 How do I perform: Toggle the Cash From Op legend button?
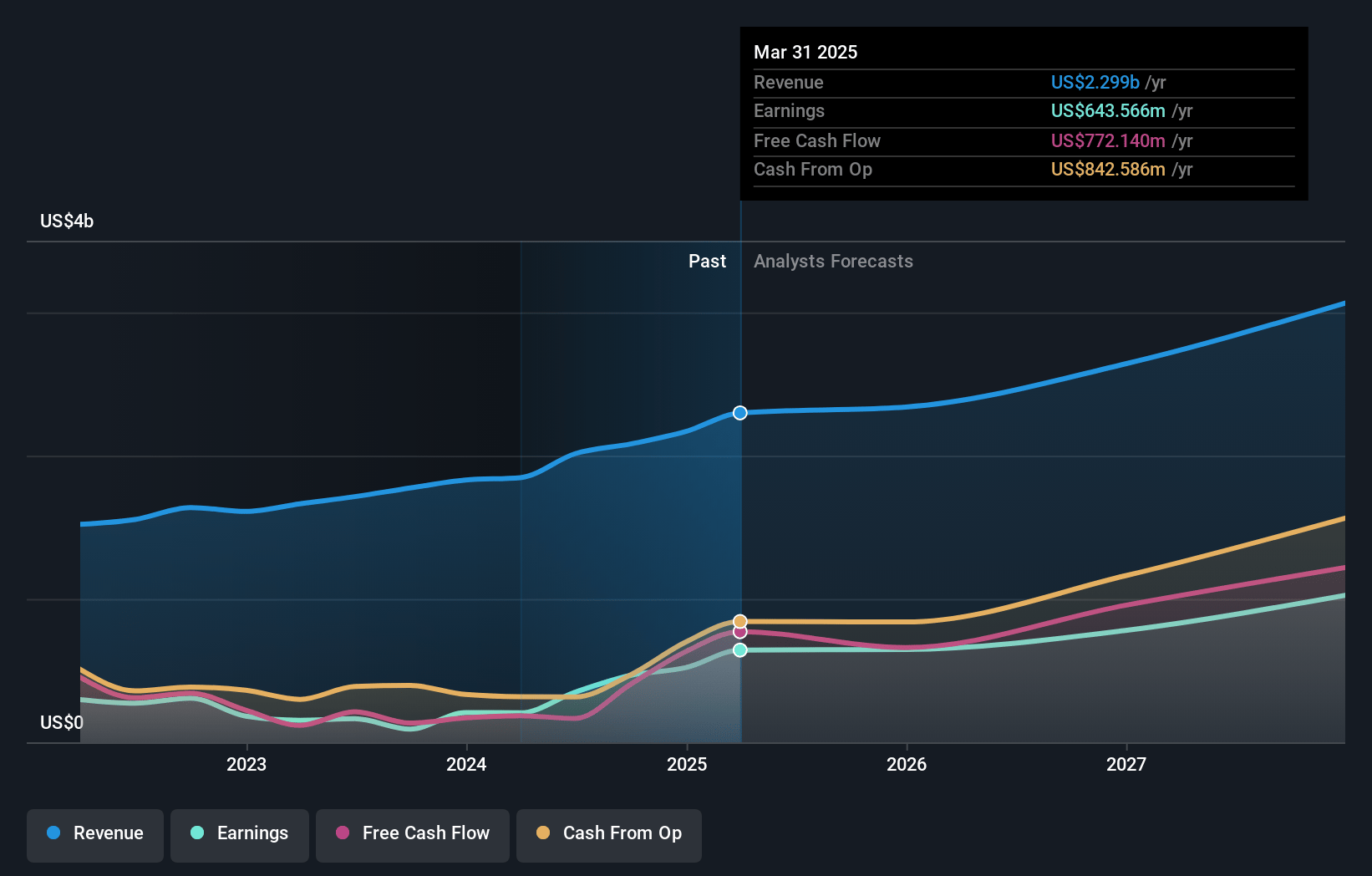coord(609,834)
